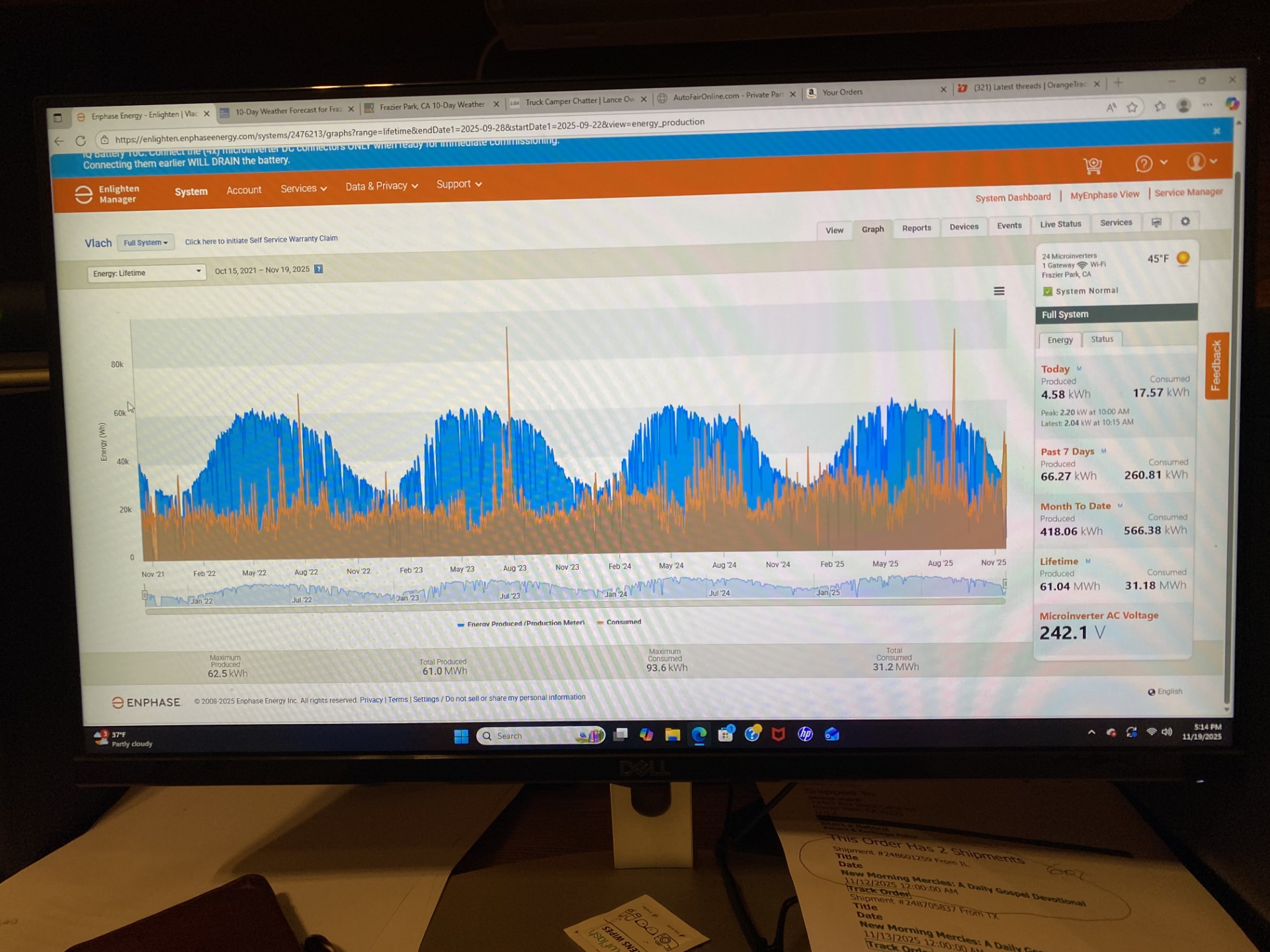Click the monitor kiosk icon beside Services

(1156, 222)
